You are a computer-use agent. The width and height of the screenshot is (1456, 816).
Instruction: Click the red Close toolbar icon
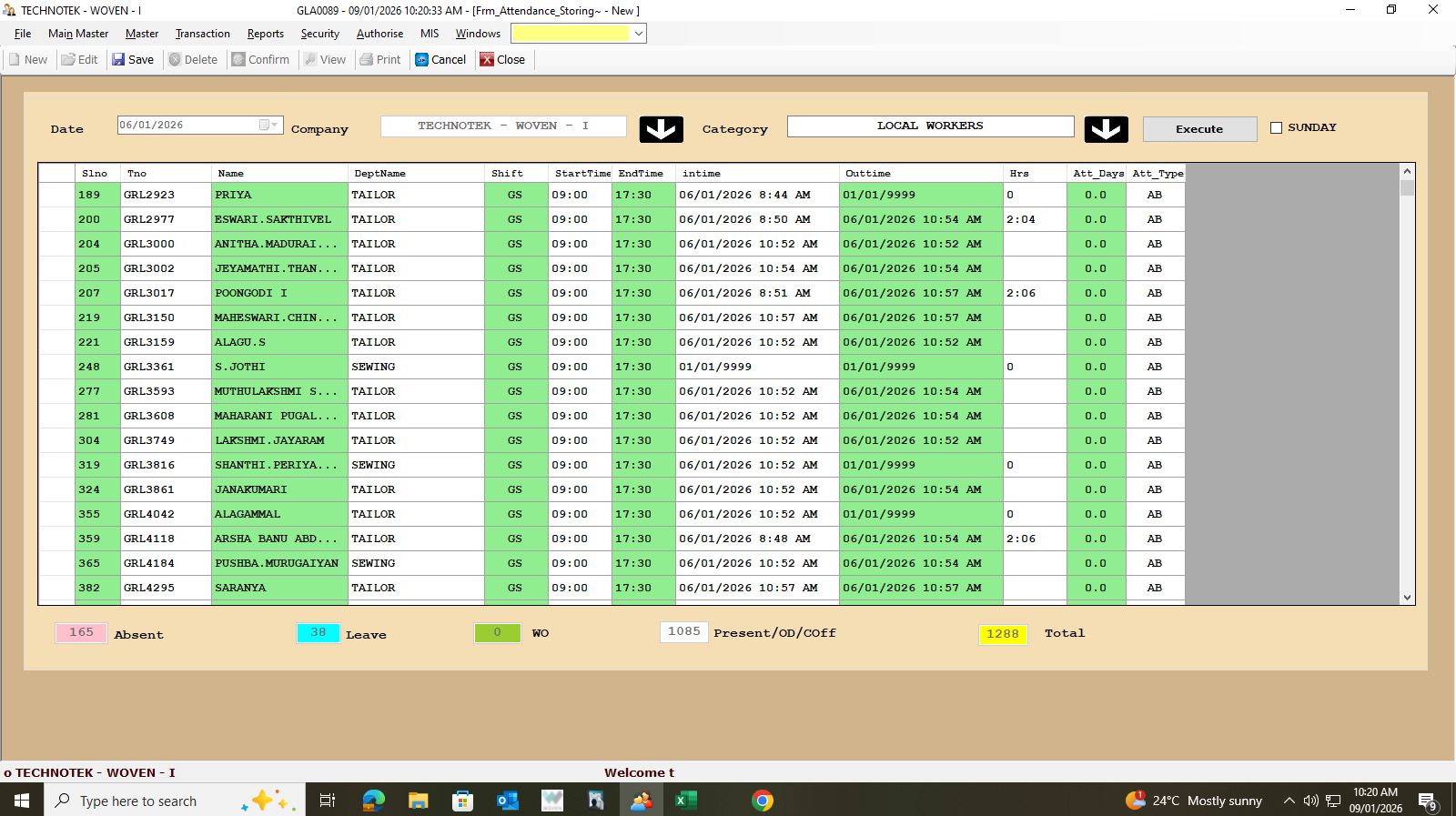[x=487, y=60]
